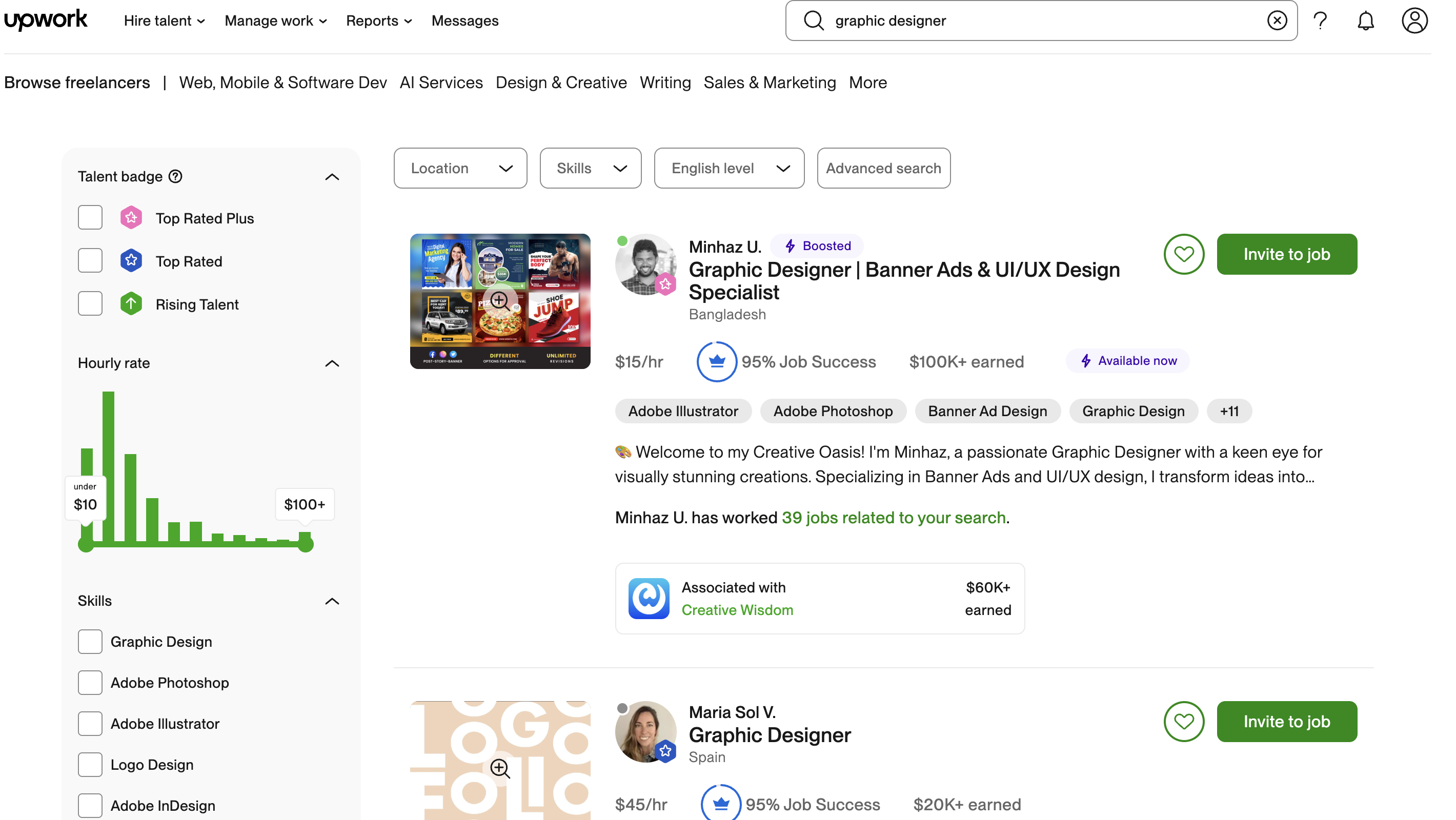Save Maria Sol V. with the heart icon

pyautogui.click(x=1183, y=722)
